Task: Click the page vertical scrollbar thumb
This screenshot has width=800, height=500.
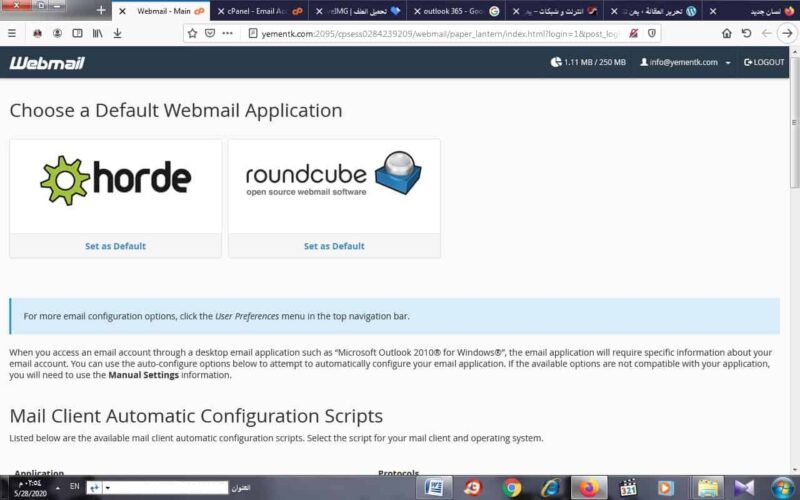Action: coord(794,122)
